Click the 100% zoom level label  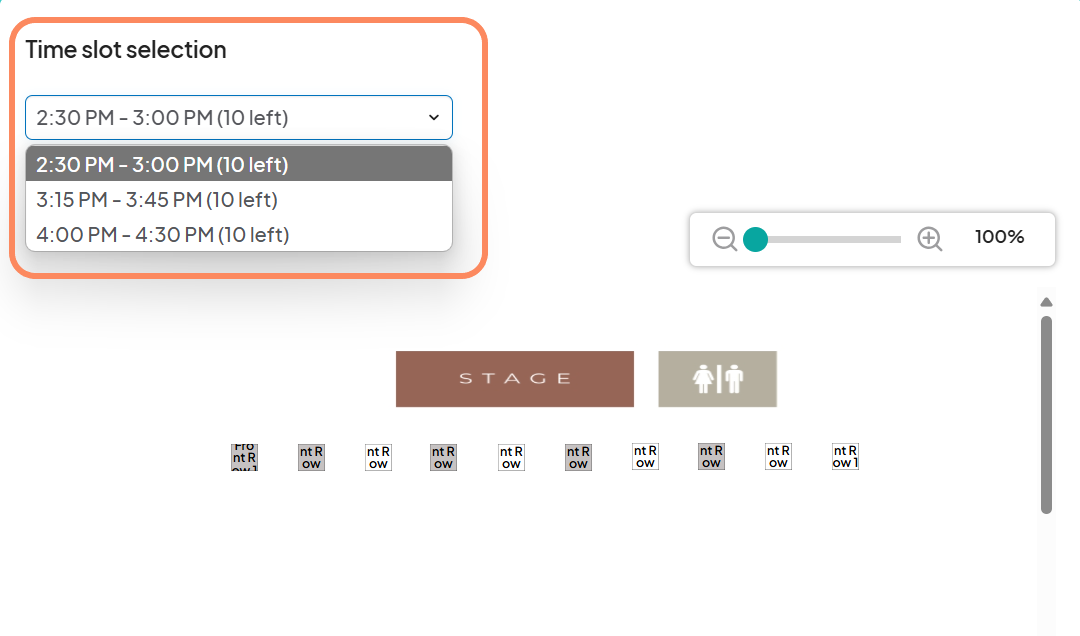point(1000,238)
